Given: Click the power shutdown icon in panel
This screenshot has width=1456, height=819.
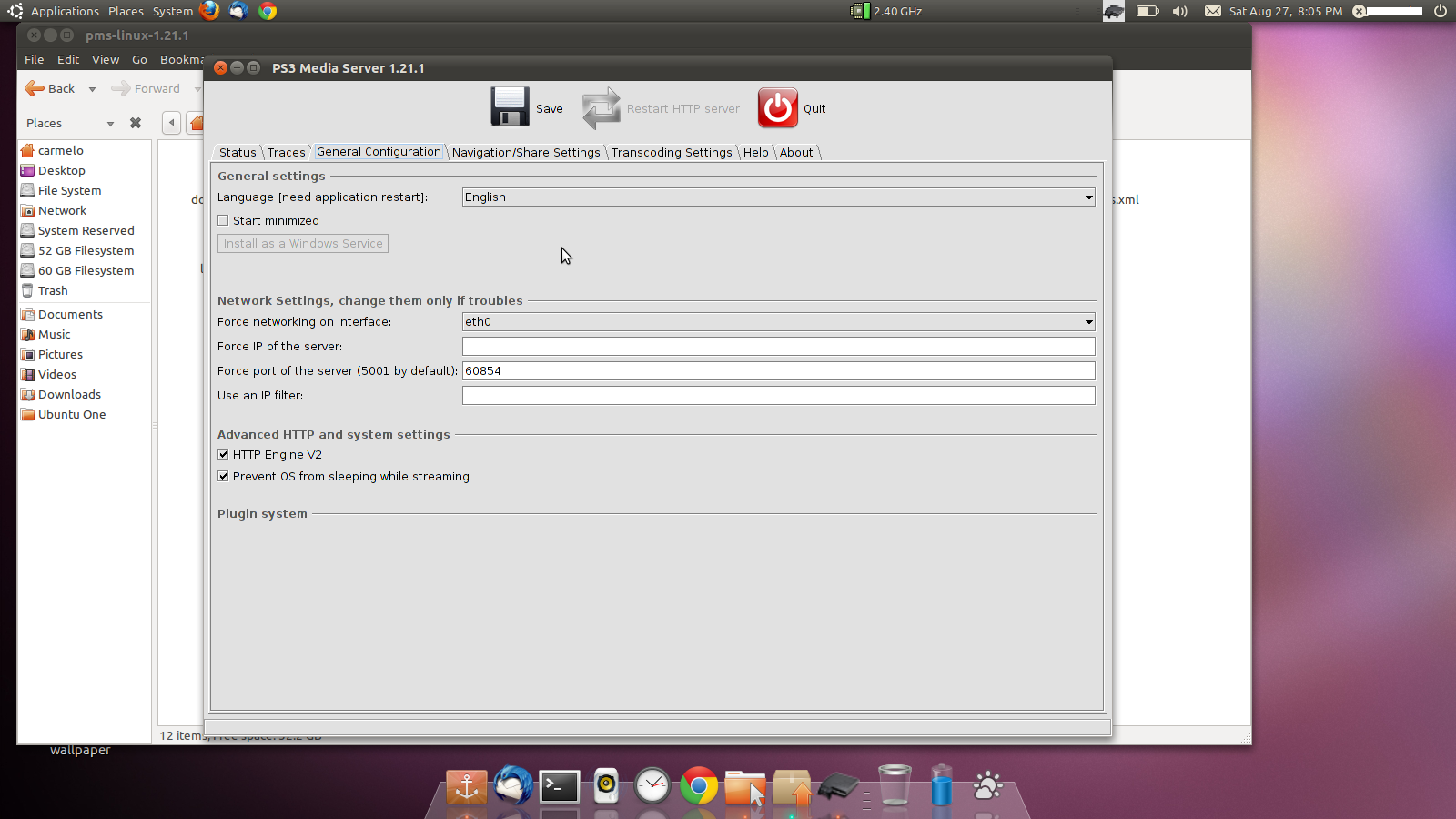Looking at the screenshot, I should click(1441, 11).
